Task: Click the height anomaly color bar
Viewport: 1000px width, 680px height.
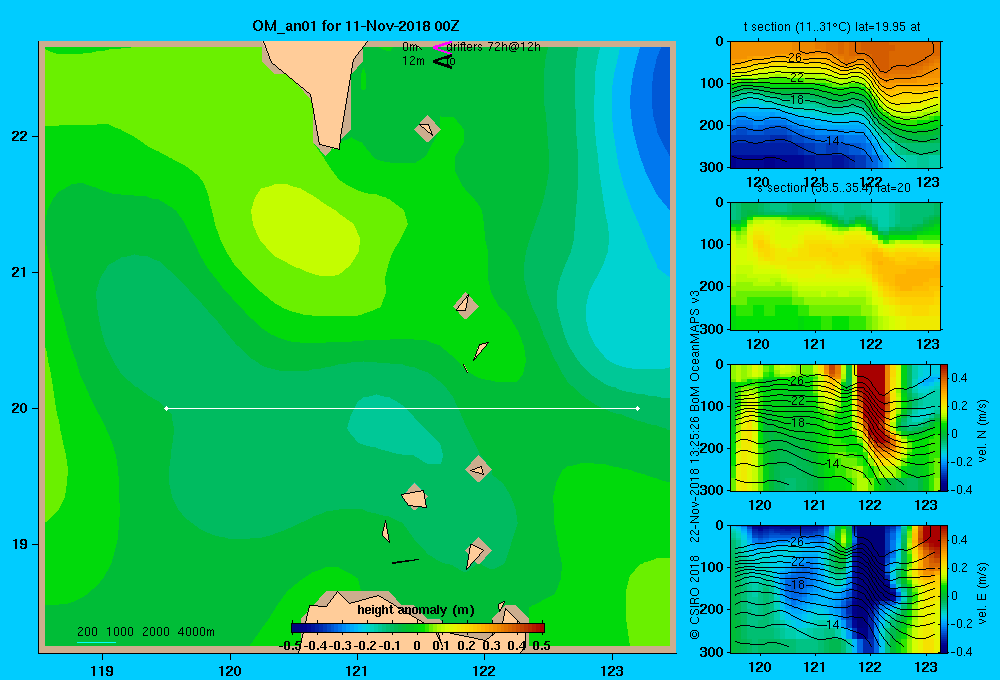Action: pos(417,628)
